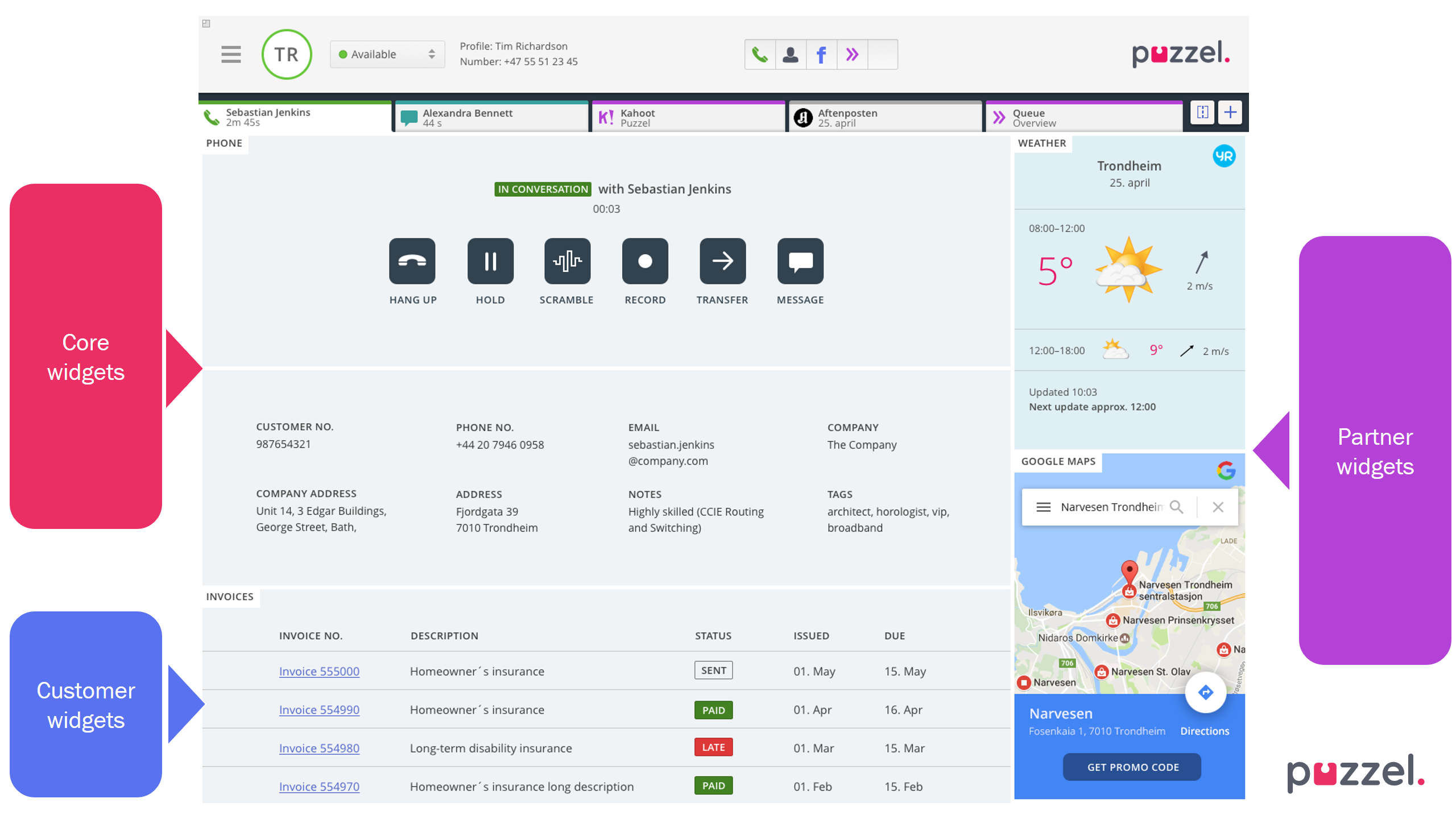Click the contact person icon in toolbar
The height and width of the screenshot is (819, 1456).
[x=790, y=55]
